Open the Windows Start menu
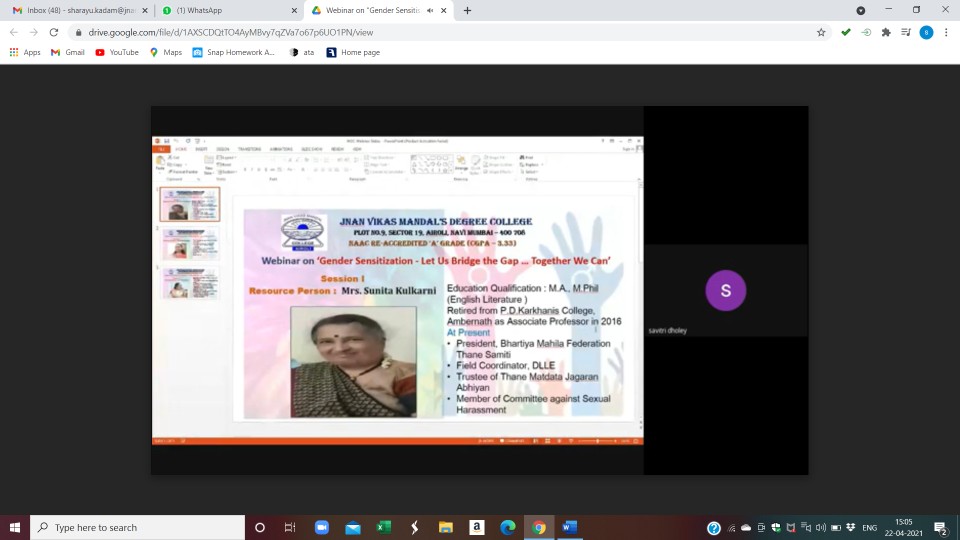 [x=15, y=527]
